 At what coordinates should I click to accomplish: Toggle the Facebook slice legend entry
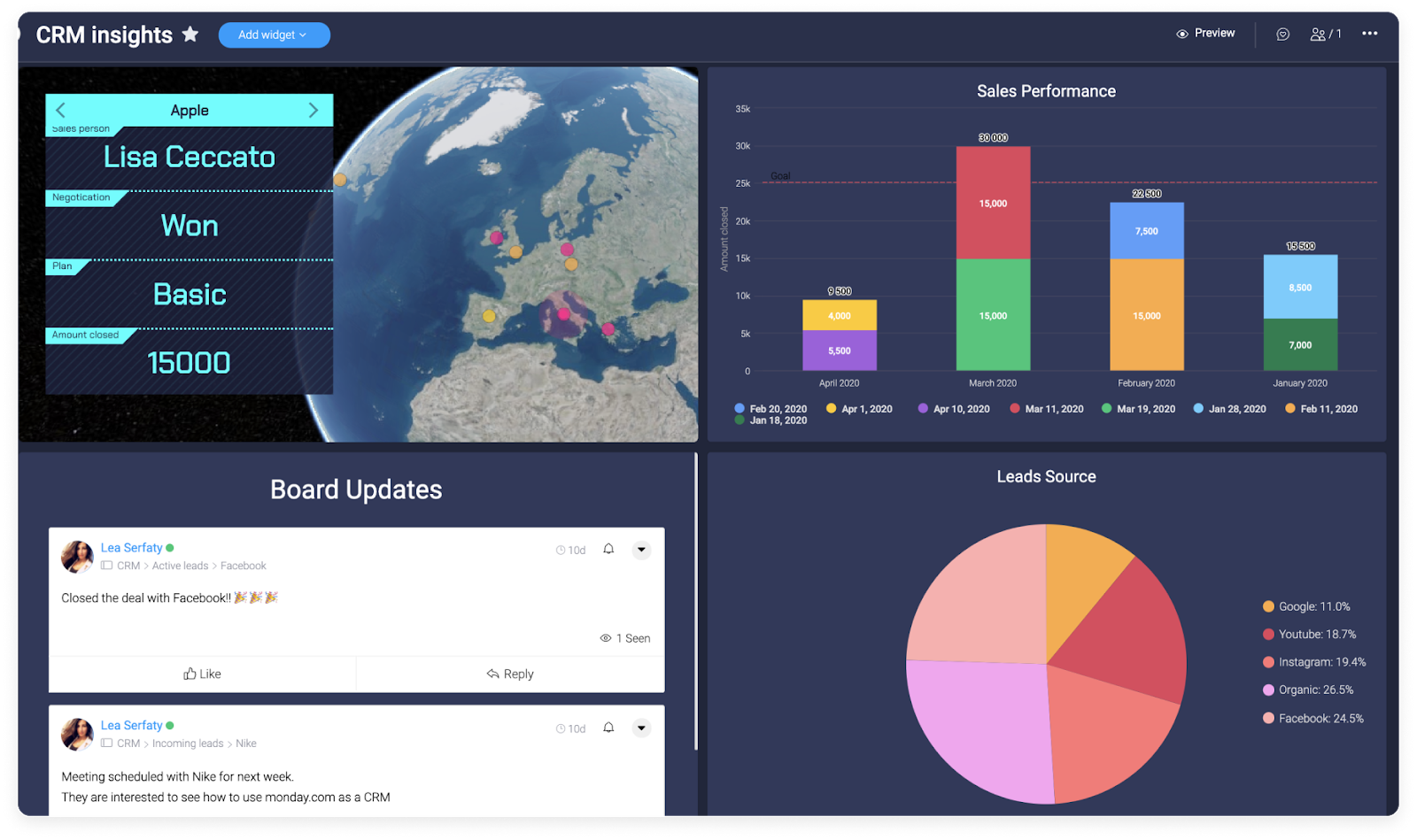click(x=1313, y=718)
